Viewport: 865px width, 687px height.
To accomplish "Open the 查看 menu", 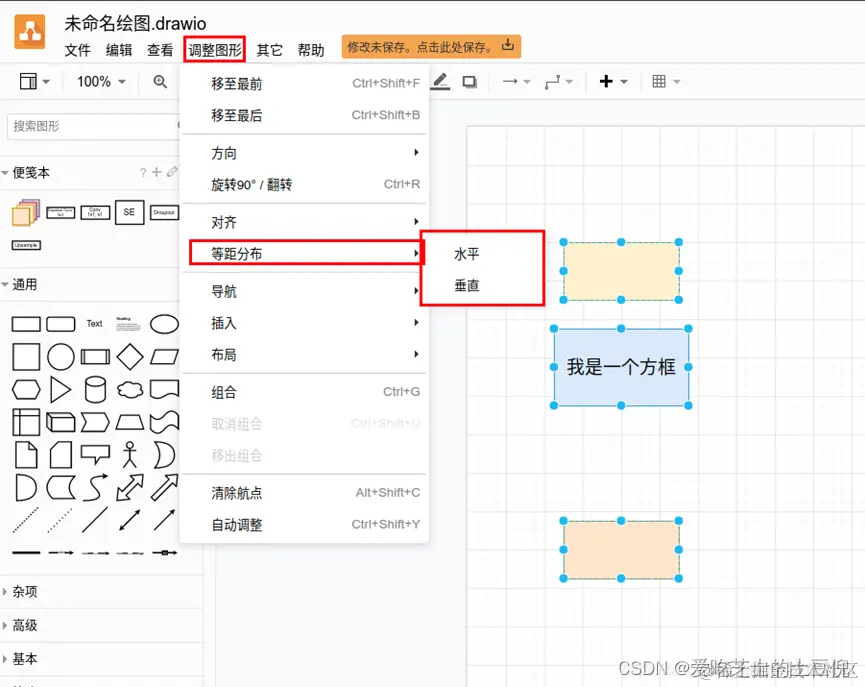I will 160,50.
